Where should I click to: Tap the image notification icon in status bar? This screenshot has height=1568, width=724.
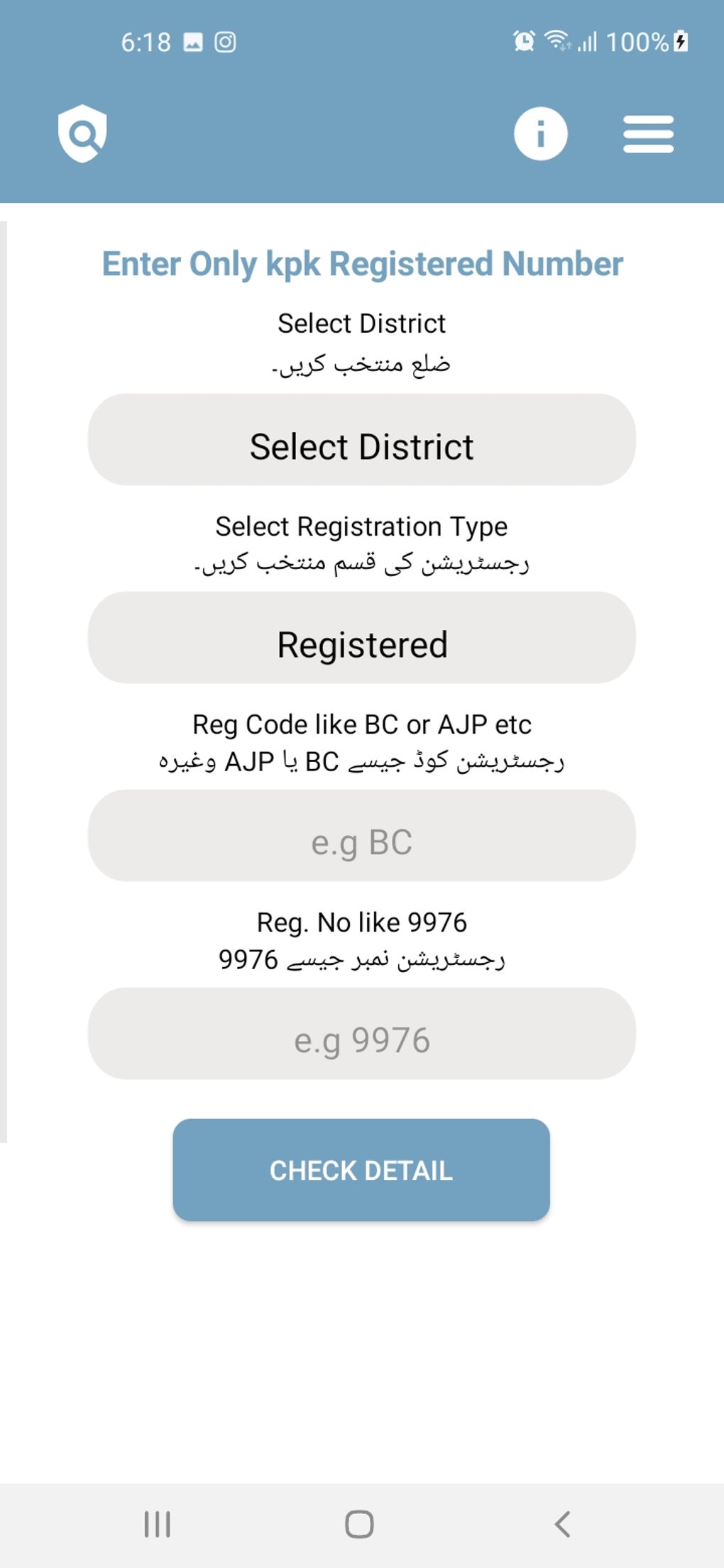click(x=193, y=43)
